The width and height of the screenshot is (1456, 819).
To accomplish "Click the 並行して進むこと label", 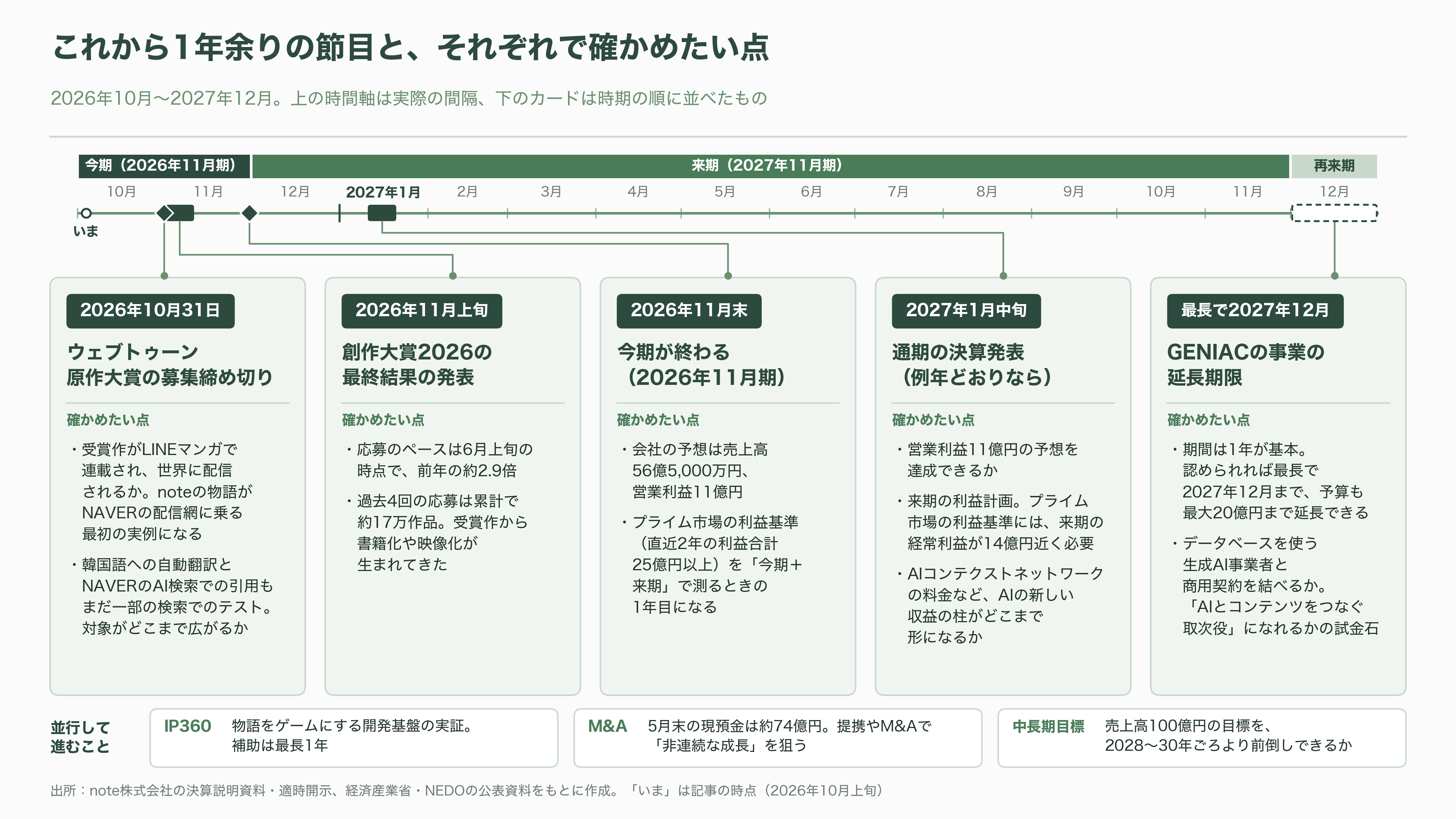I will [80, 737].
